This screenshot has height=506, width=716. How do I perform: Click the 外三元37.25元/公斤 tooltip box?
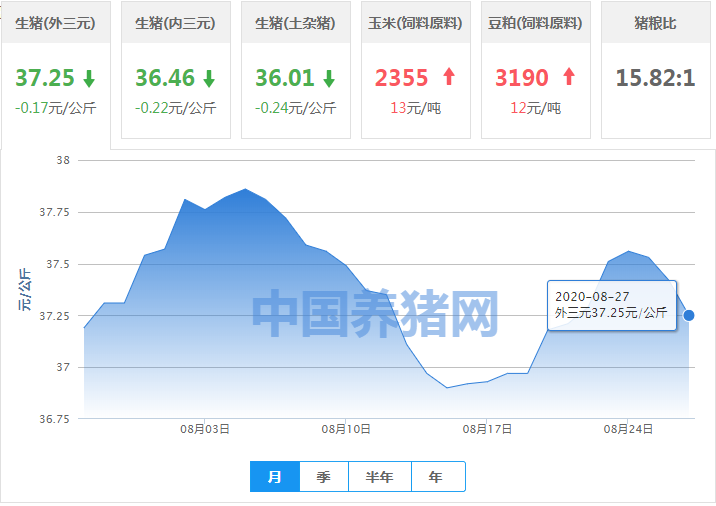(611, 305)
